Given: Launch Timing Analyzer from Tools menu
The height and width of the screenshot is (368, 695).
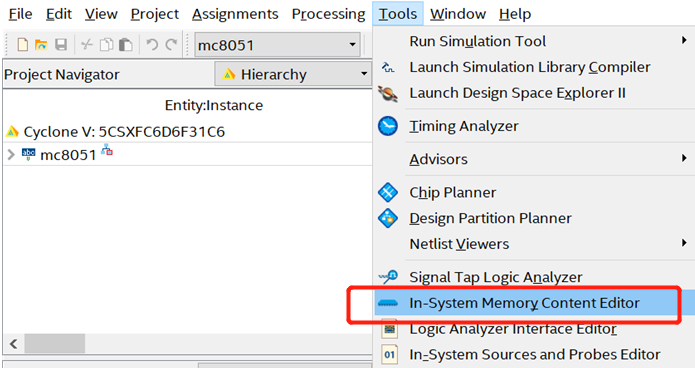Looking at the screenshot, I should coord(464,126).
